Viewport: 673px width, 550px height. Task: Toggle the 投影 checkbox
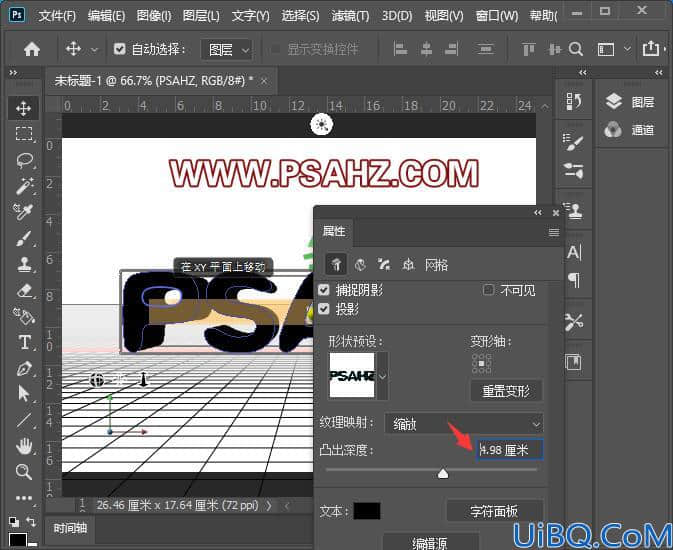click(324, 309)
